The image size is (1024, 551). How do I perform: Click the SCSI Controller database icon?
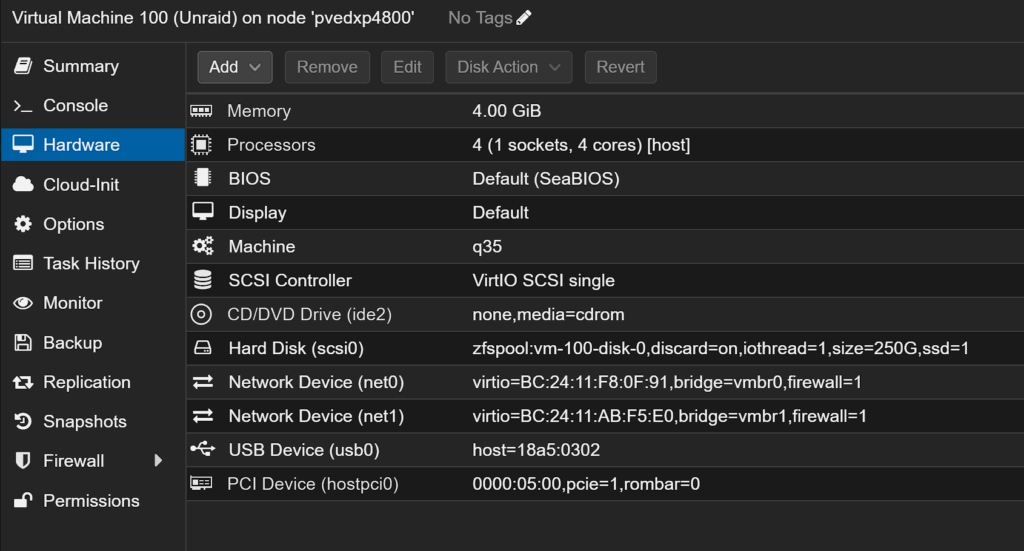[202, 280]
